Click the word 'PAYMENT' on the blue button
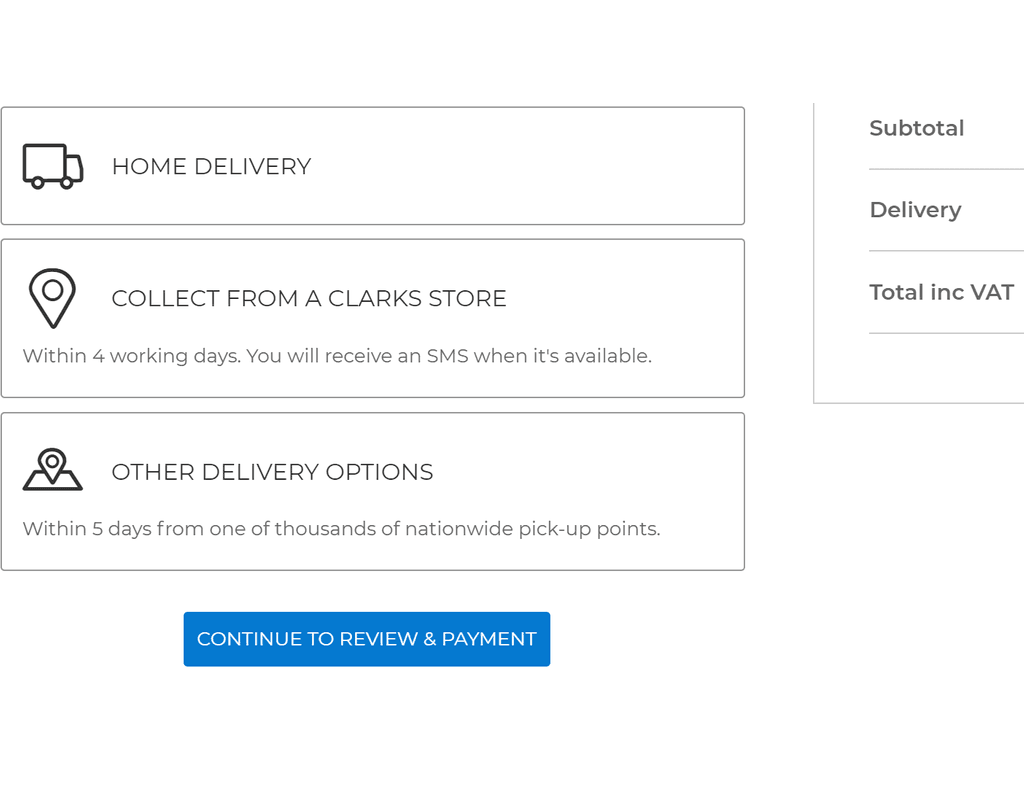Screen dimensions: 1024x800 coord(489,639)
